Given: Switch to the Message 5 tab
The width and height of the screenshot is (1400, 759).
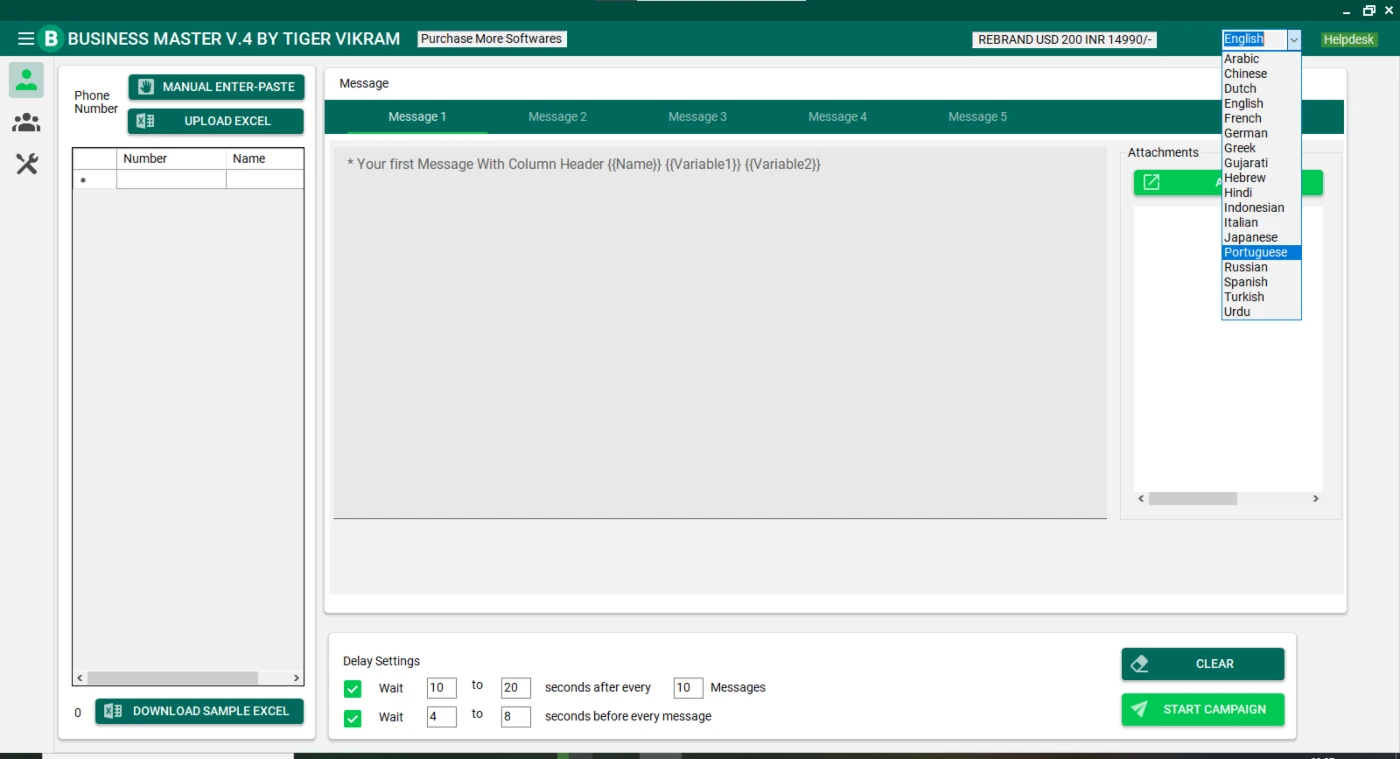Looking at the screenshot, I should click(977, 117).
